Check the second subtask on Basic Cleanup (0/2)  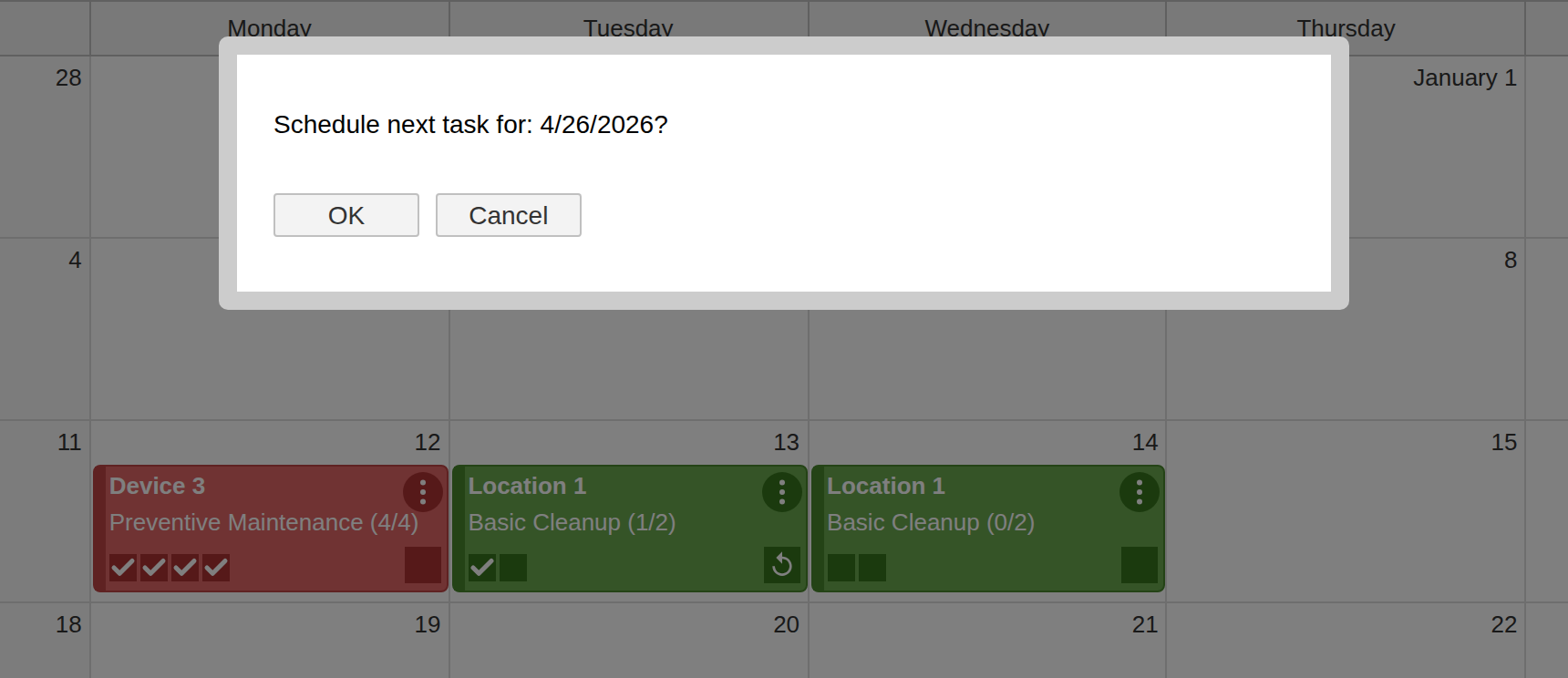click(x=872, y=567)
